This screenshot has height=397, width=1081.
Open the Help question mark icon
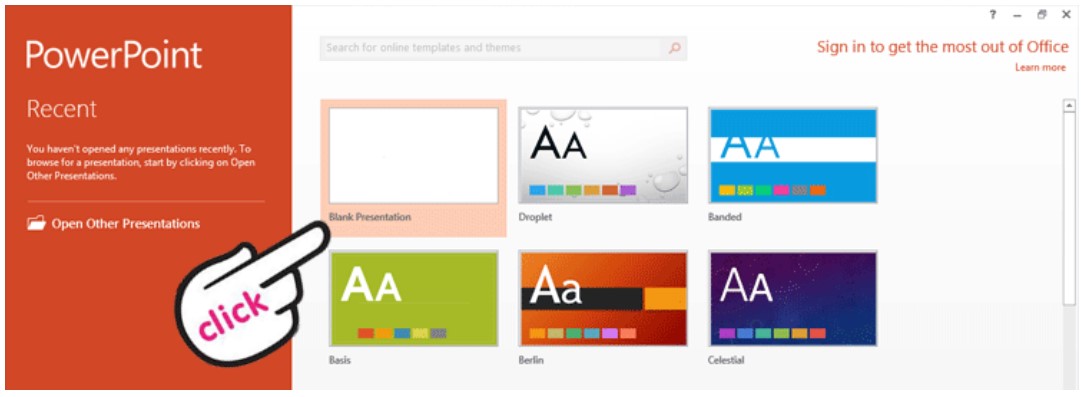pyautogui.click(x=993, y=14)
